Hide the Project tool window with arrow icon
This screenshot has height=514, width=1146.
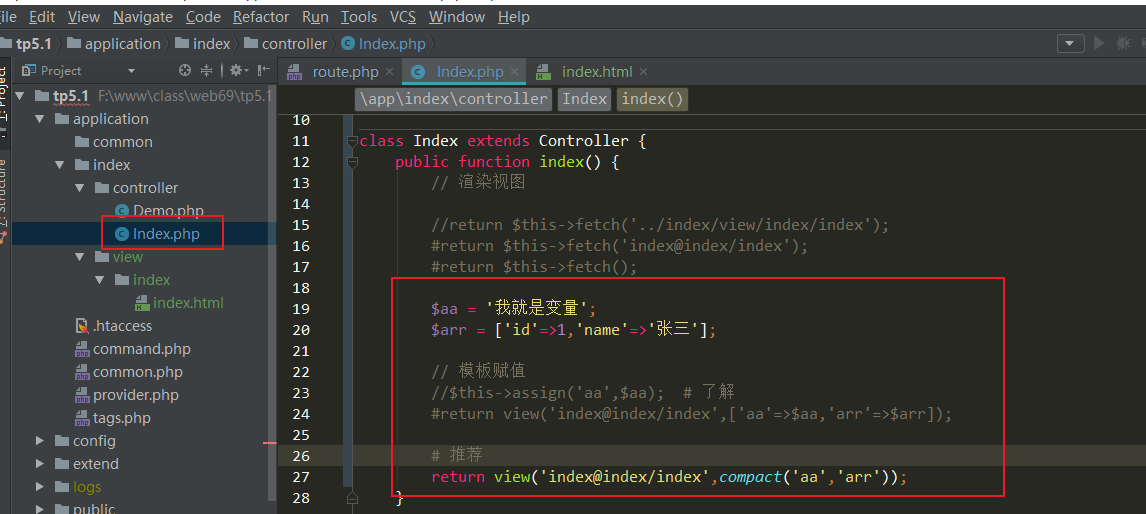click(265, 70)
